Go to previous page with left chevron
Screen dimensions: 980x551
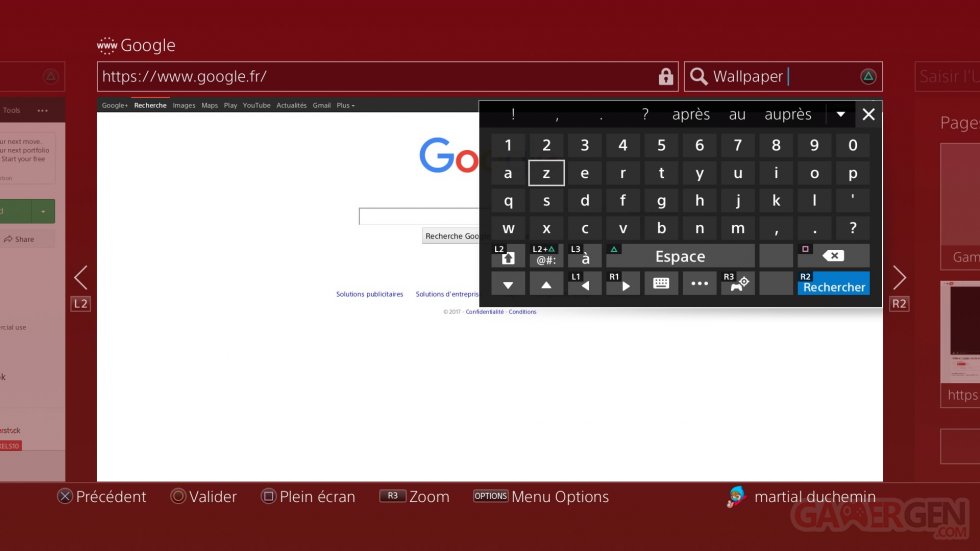tap(81, 277)
